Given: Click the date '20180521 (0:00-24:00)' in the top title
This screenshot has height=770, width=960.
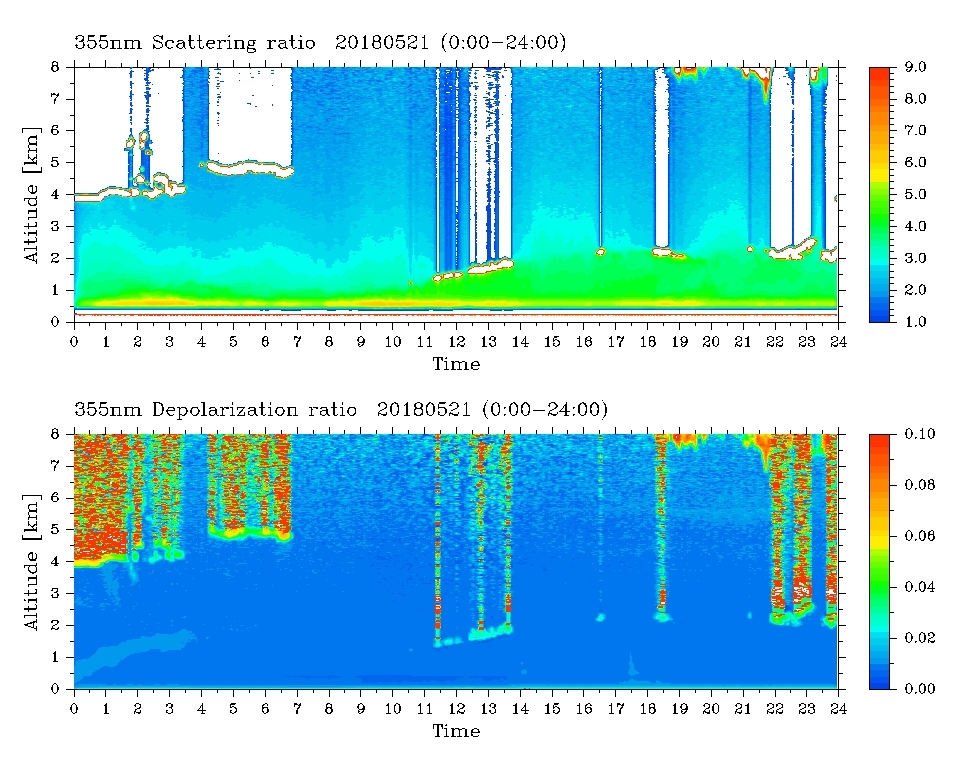Looking at the screenshot, I should click(x=451, y=42).
